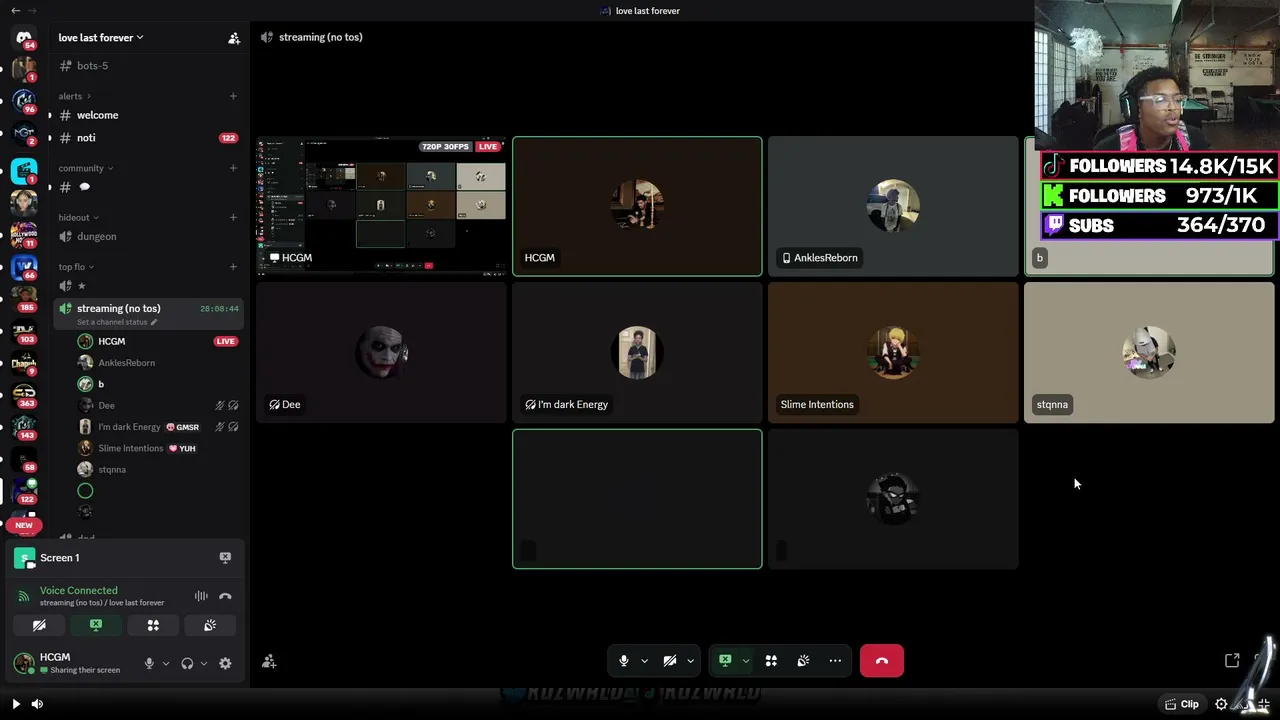This screenshot has height=720, width=1280.
Task: Open Discord direct messages home icon
Action: tap(24, 37)
